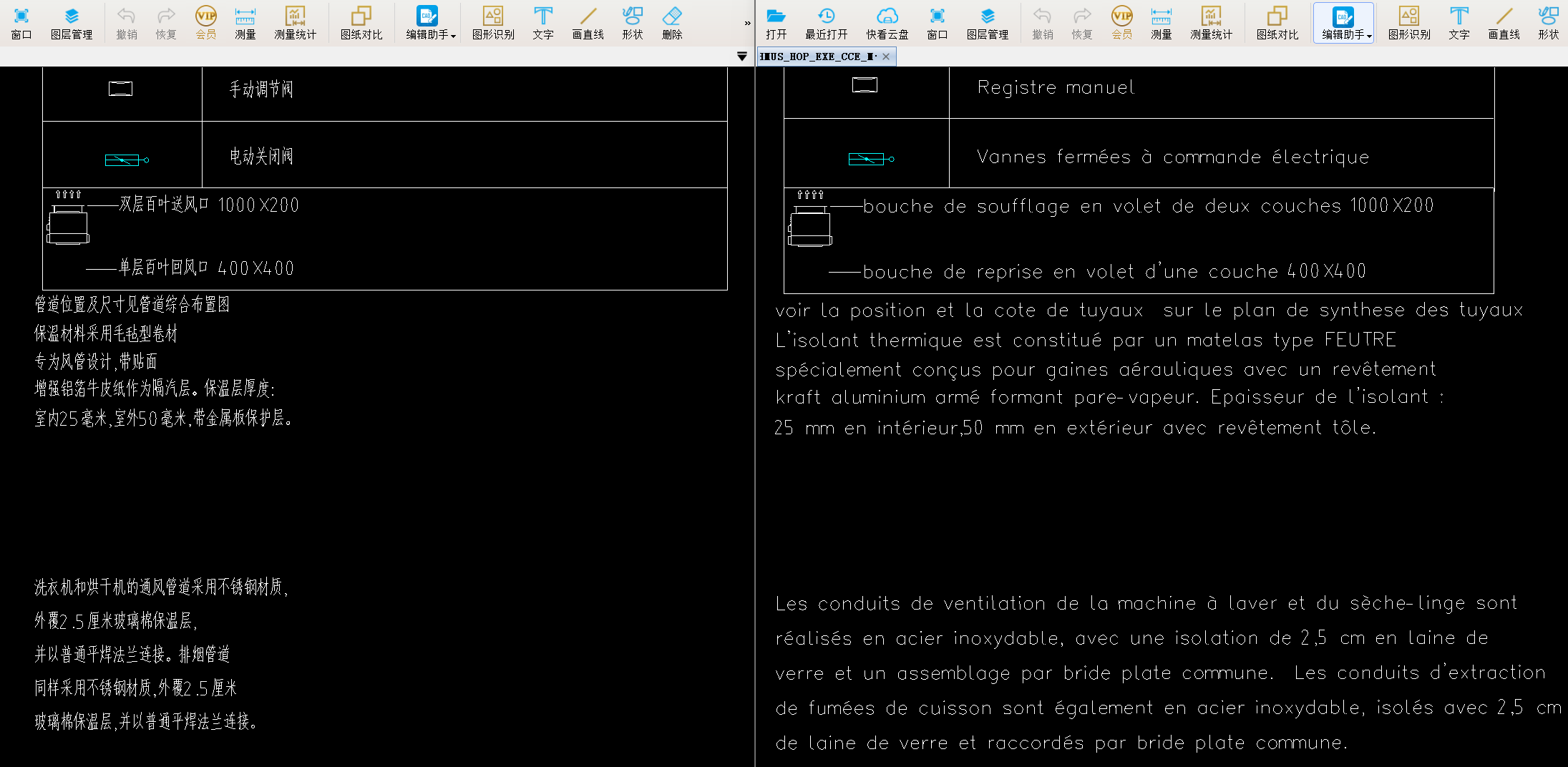Select 图形识别 in the right window
The height and width of the screenshot is (767, 1568).
[x=1409, y=23]
